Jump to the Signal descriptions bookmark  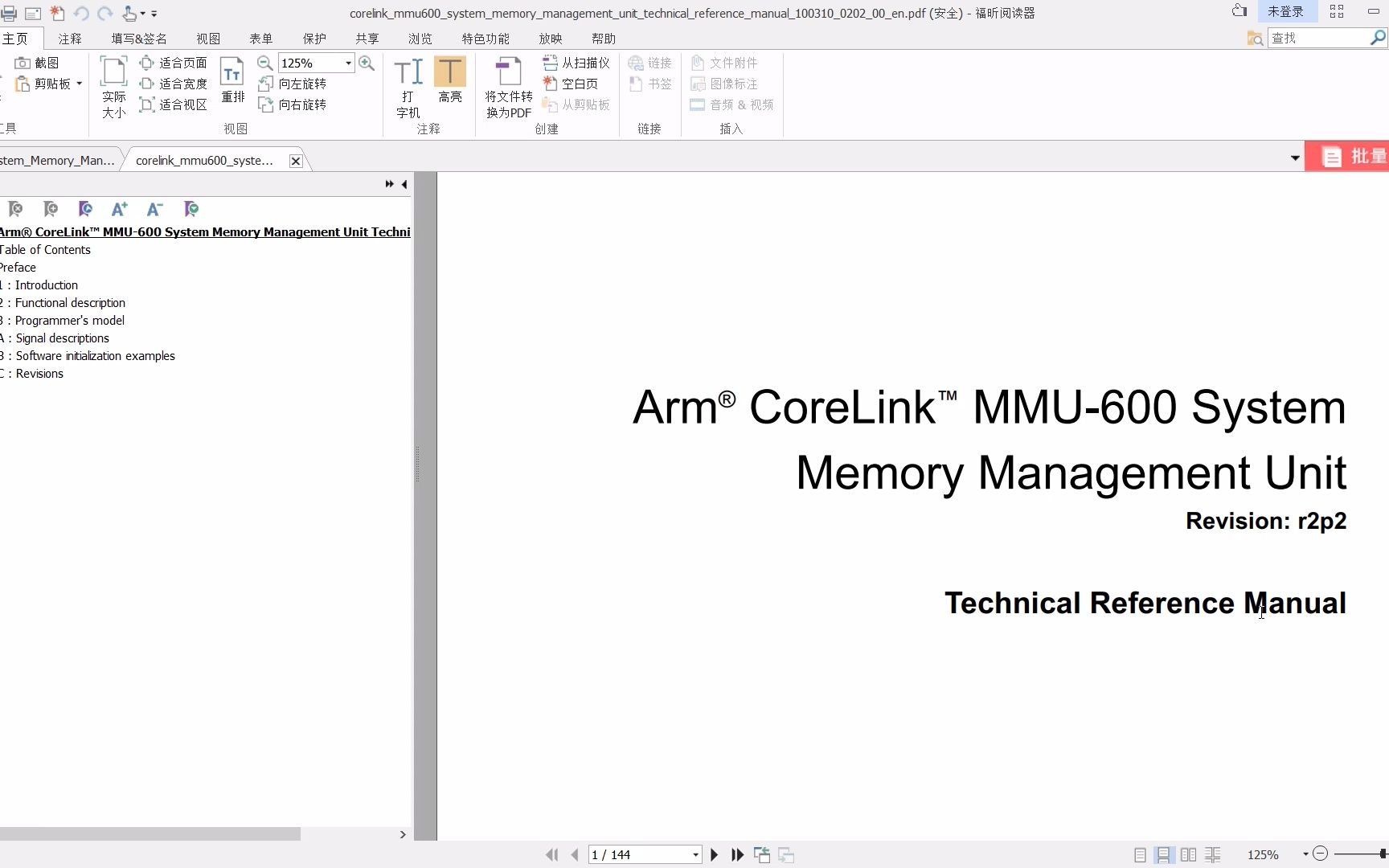pos(55,338)
